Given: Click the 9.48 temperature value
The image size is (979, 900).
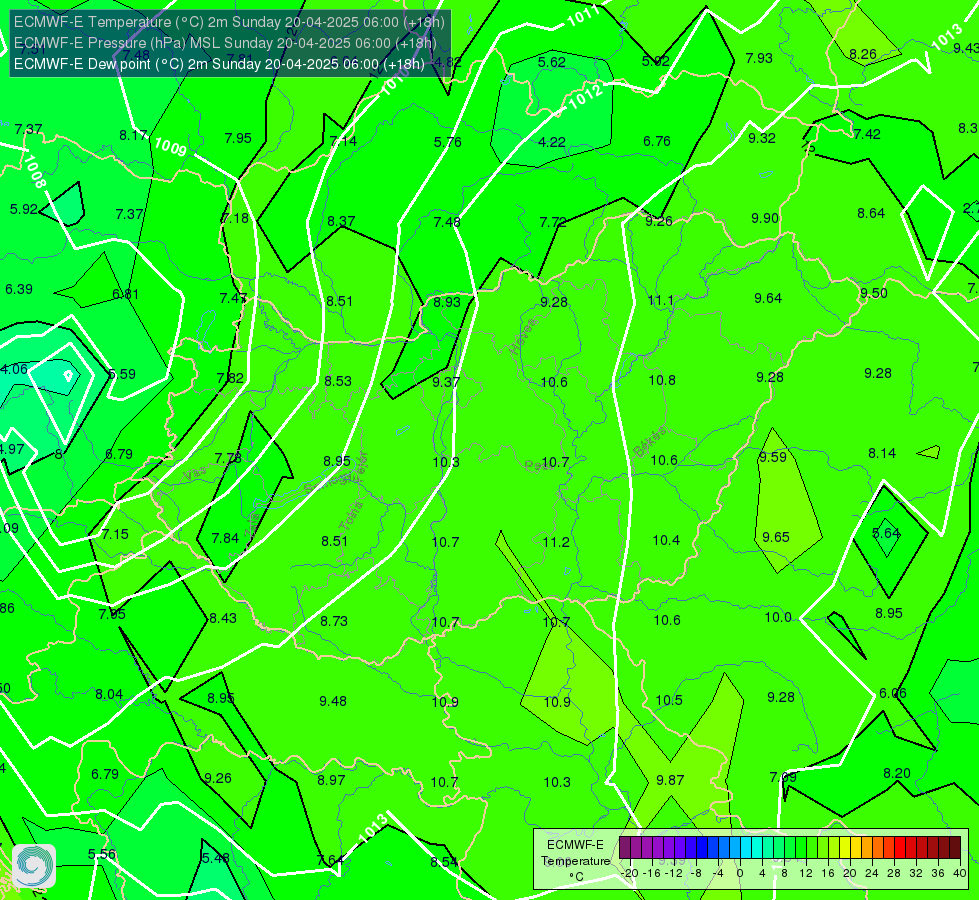Looking at the screenshot, I should pos(333,701).
